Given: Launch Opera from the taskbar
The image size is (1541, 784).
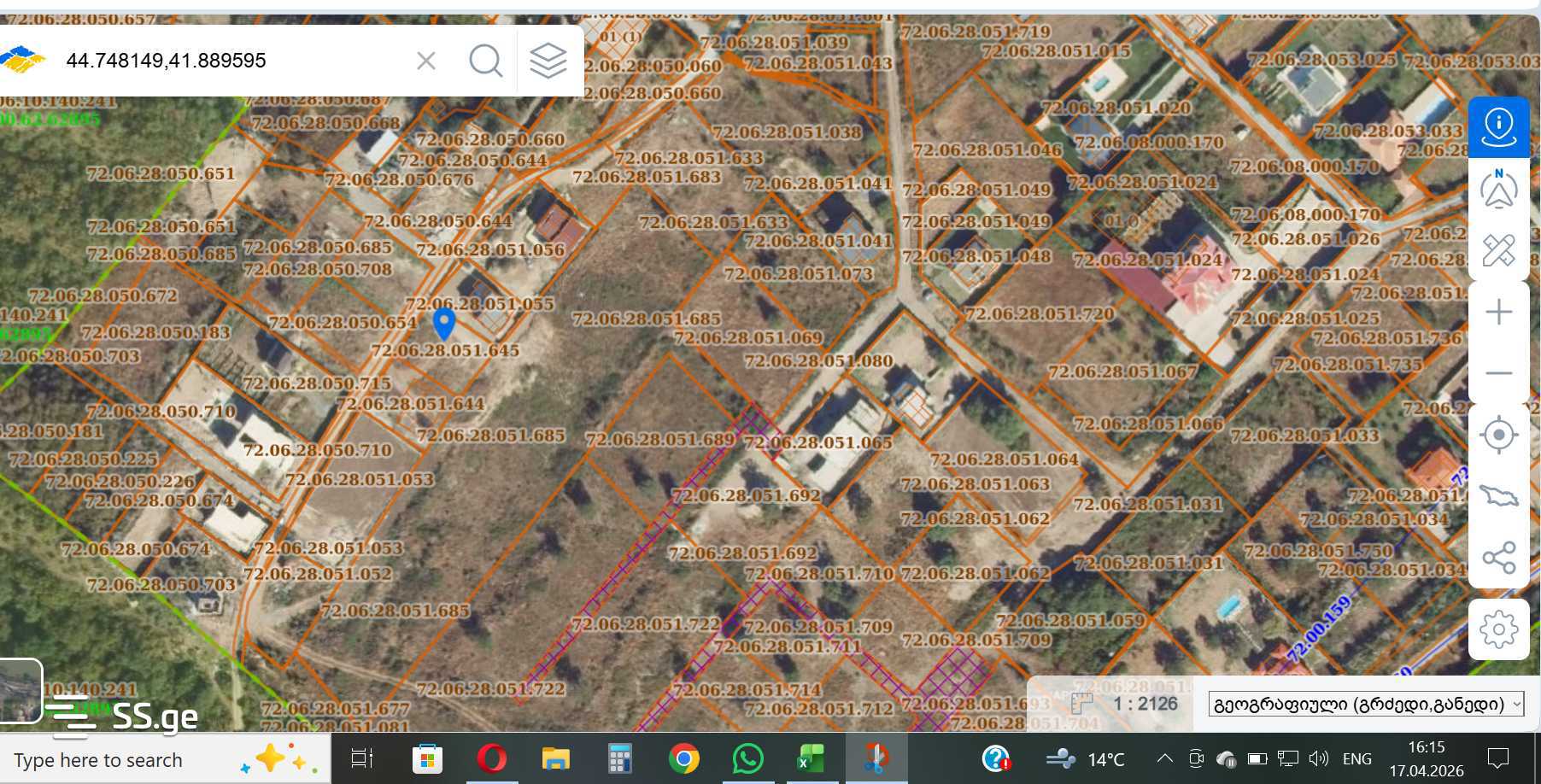Looking at the screenshot, I should pyautogui.click(x=491, y=758).
